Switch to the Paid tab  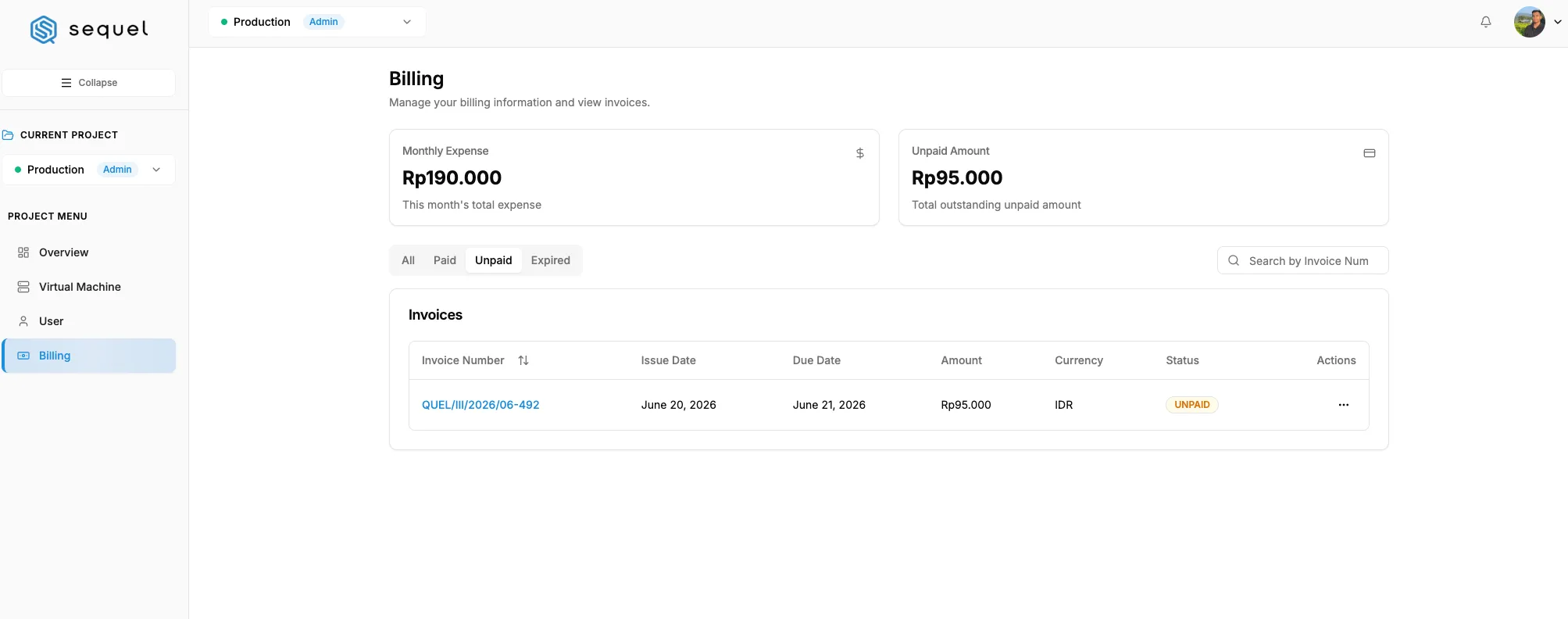445,260
